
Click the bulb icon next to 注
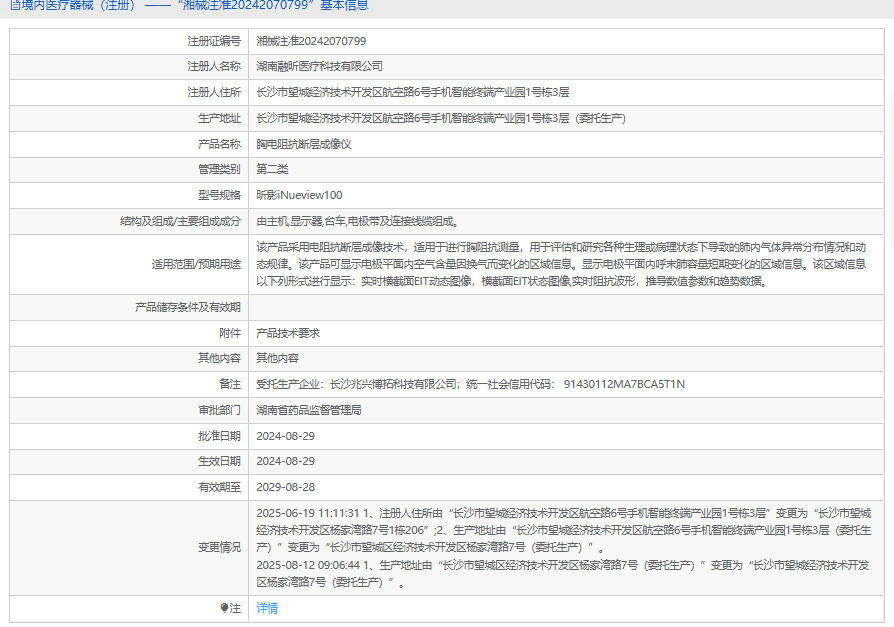point(224,608)
